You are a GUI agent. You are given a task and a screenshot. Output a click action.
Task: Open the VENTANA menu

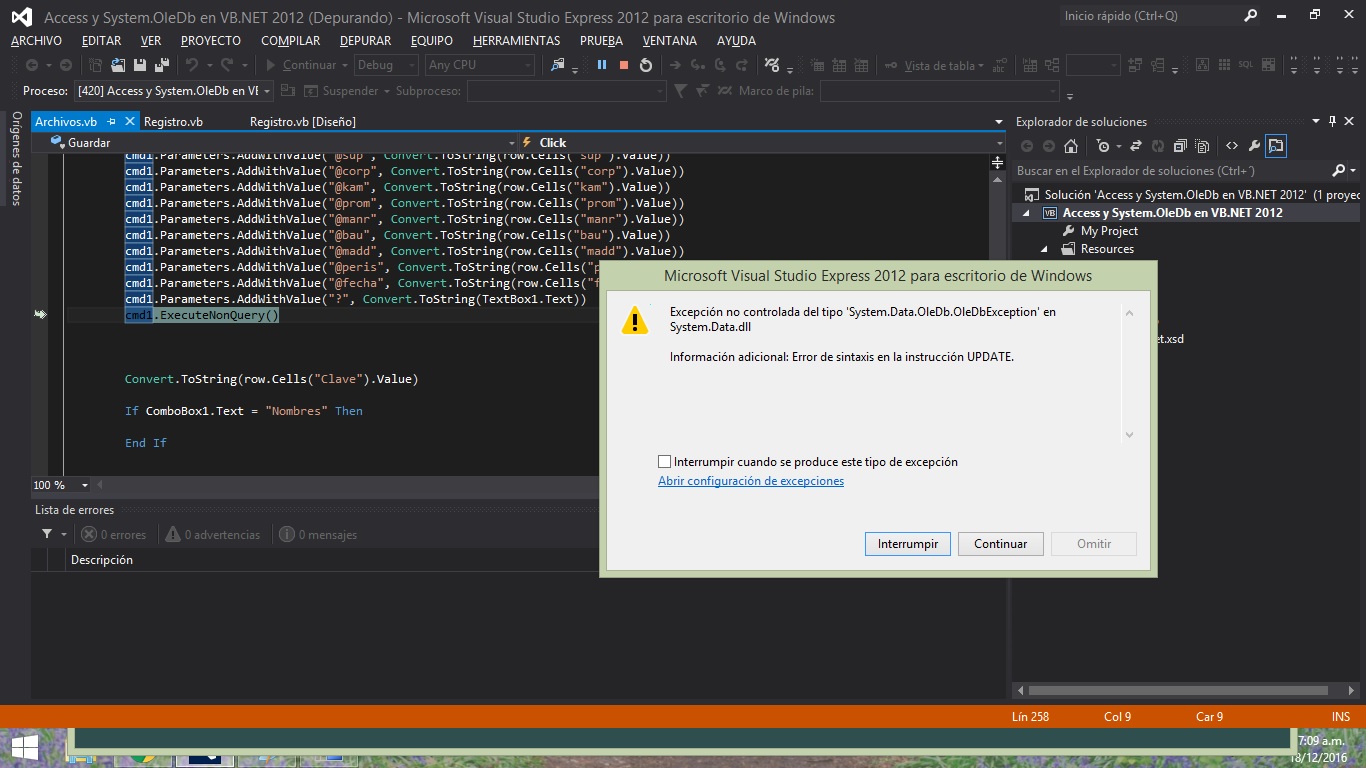click(670, 41)
